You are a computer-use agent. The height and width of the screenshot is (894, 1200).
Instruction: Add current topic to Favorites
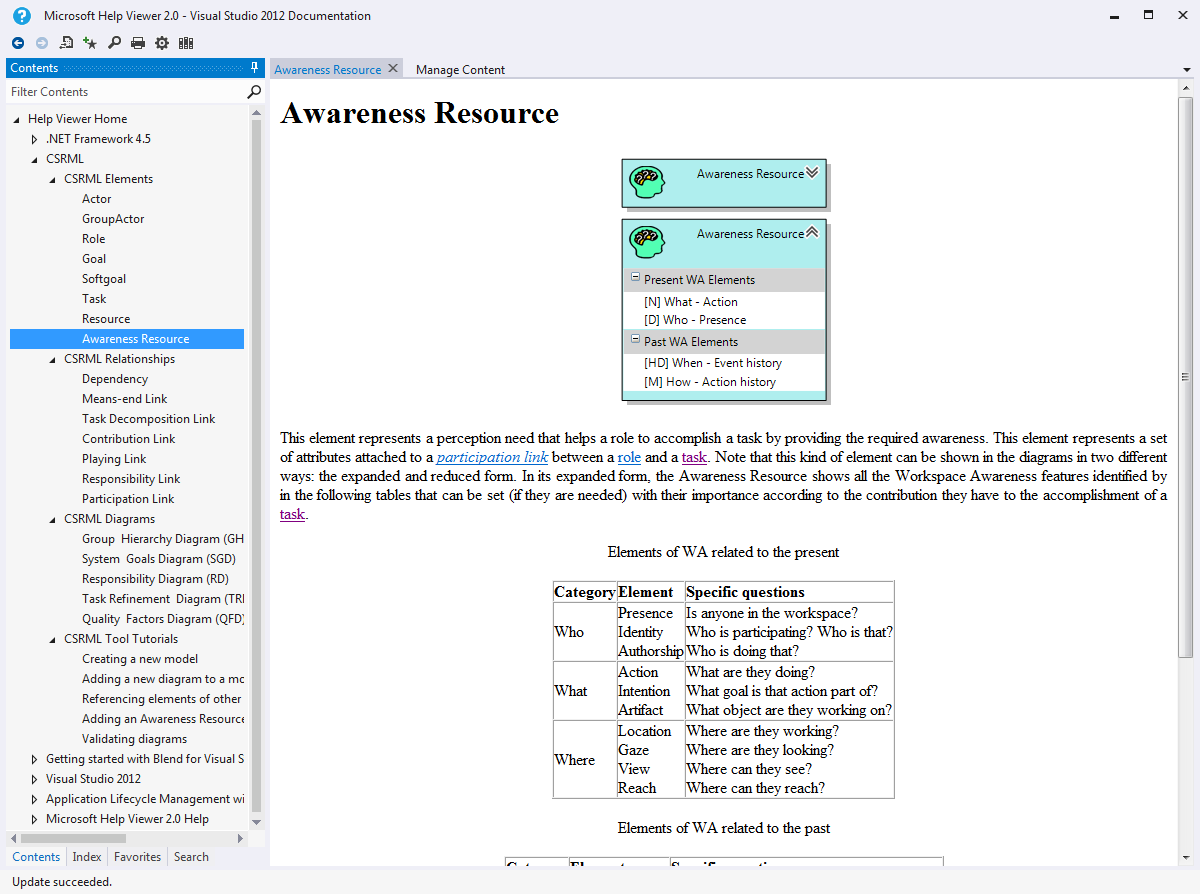click(90, 43)
